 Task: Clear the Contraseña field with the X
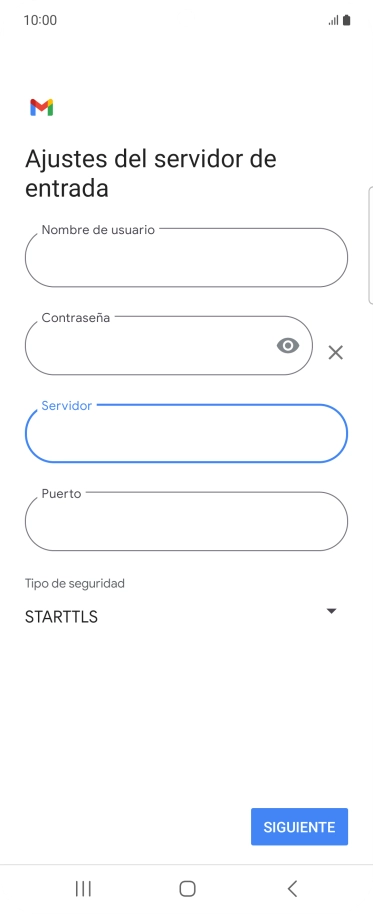click(335, 352)
